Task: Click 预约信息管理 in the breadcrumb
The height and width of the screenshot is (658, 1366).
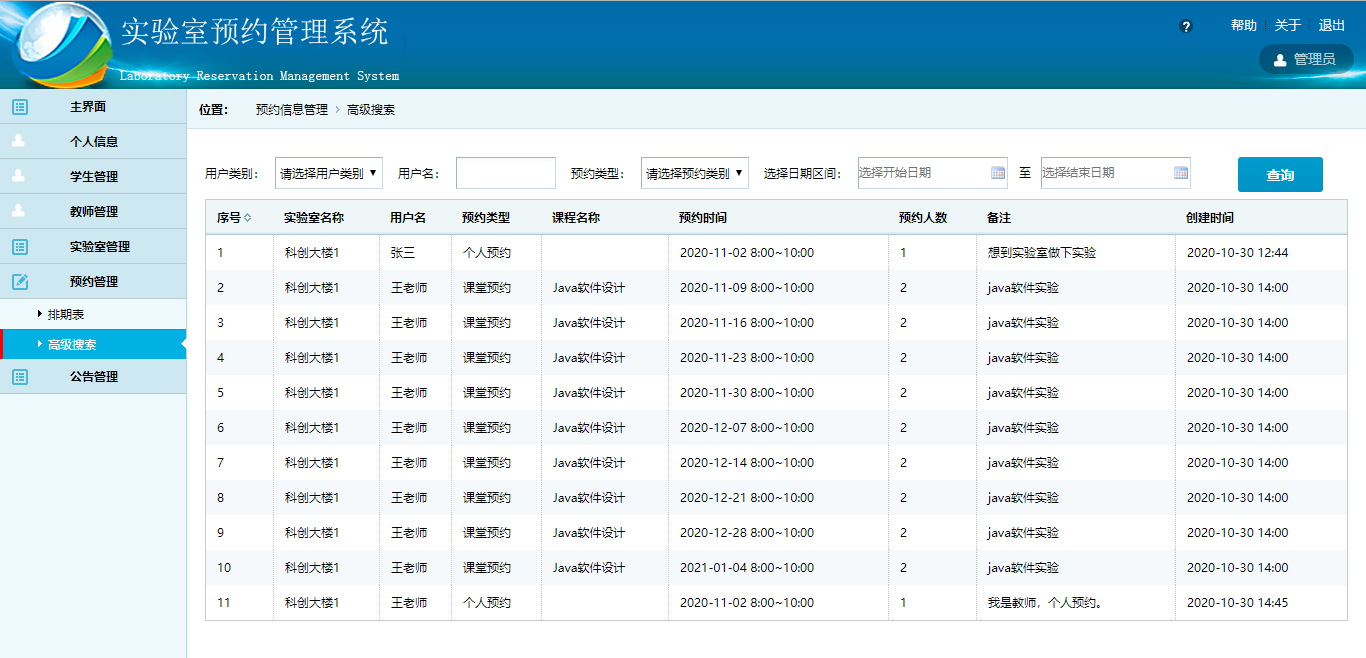Action: point(292,110)
